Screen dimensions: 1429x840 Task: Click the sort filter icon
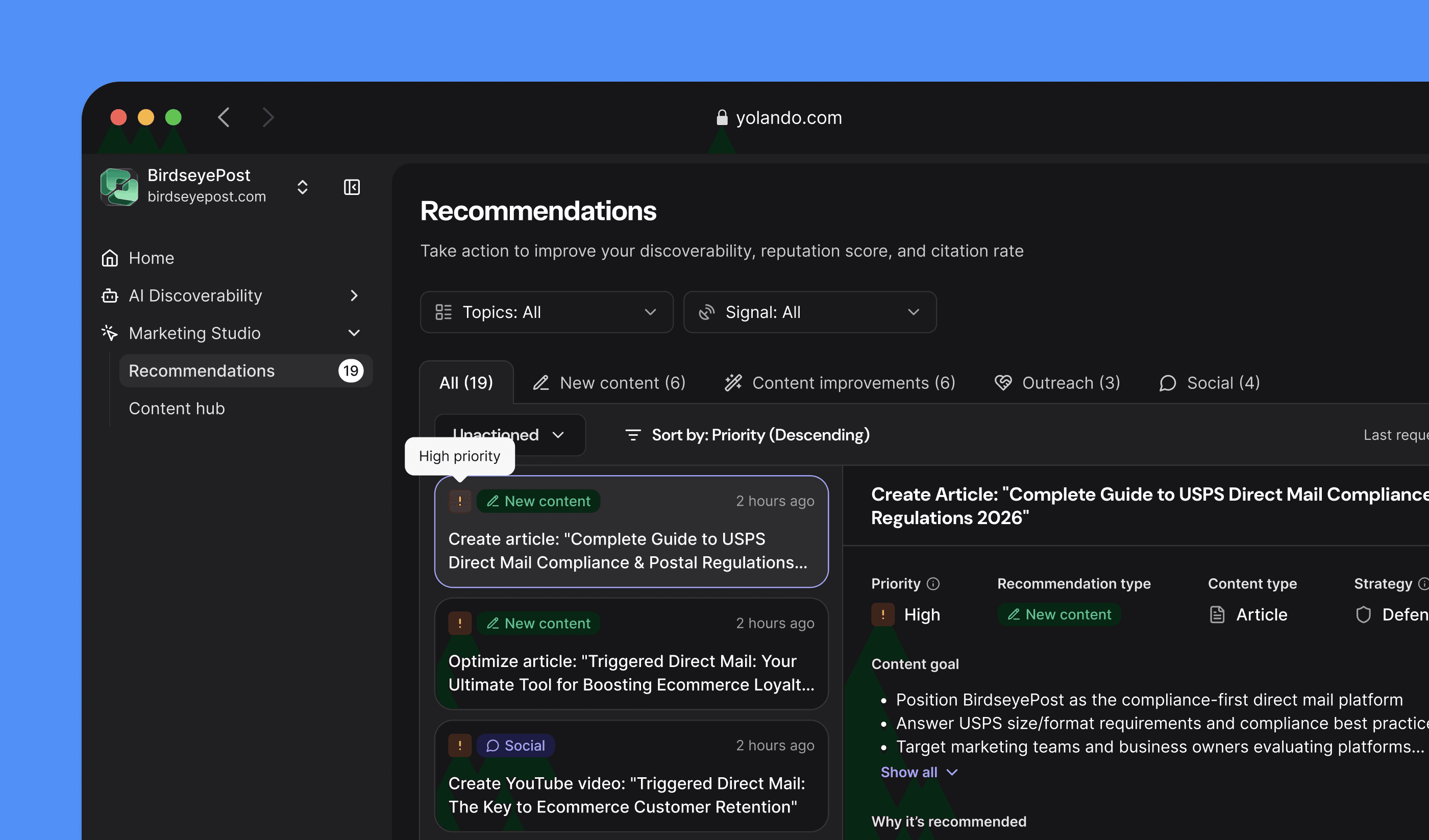[632, 435]
